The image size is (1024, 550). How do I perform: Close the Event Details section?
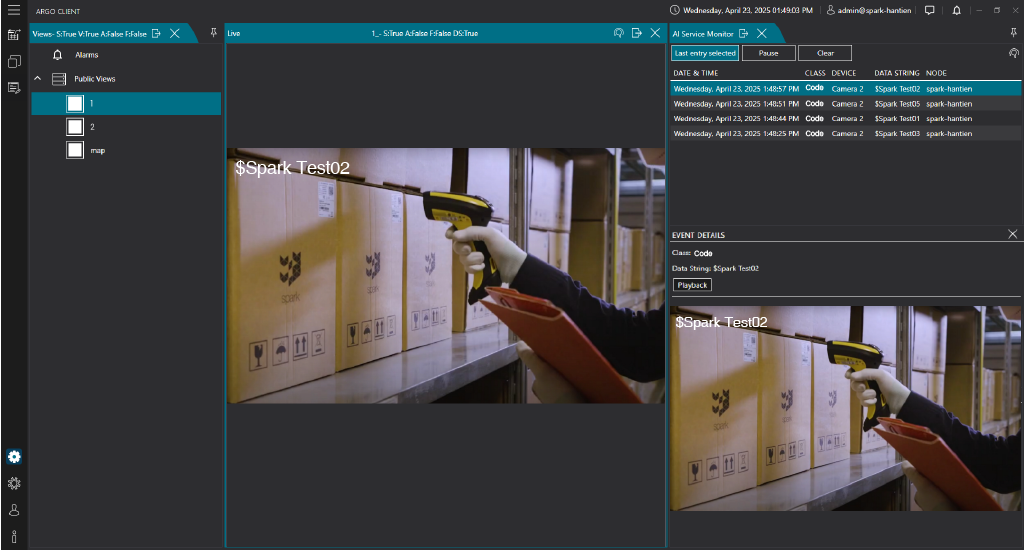click(x=1012, y=234)
